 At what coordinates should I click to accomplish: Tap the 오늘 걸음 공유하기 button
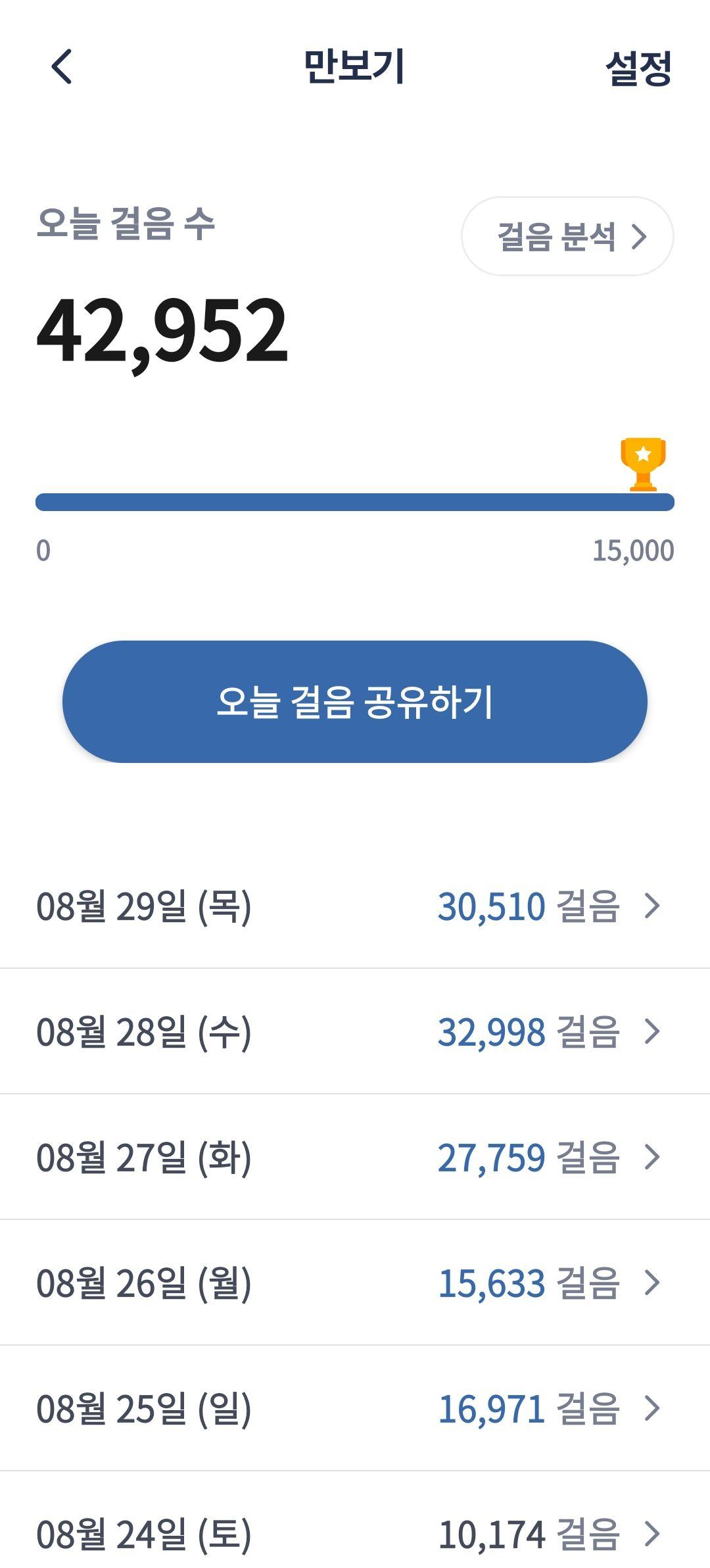(355, 702)
